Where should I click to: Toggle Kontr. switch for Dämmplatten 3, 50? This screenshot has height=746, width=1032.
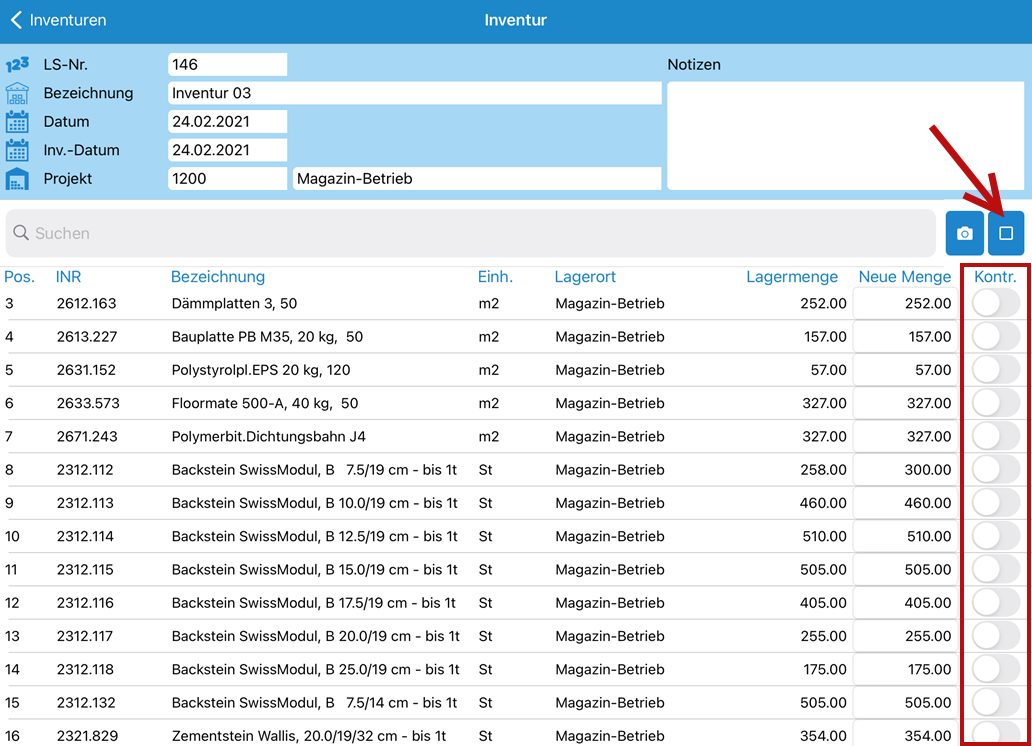[x=995, y=304]
